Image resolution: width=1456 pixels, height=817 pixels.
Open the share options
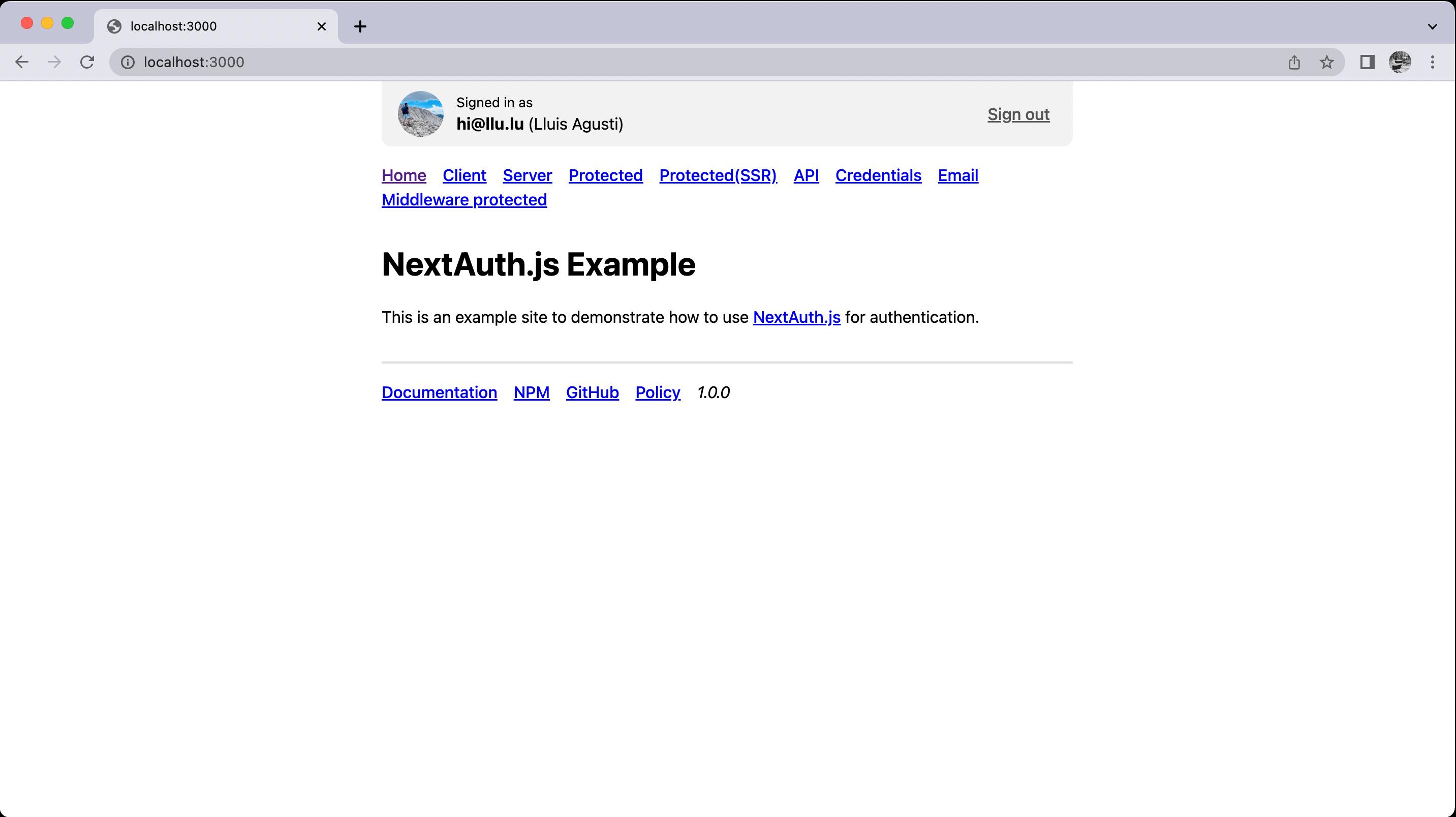click(x=1294, y=62)
